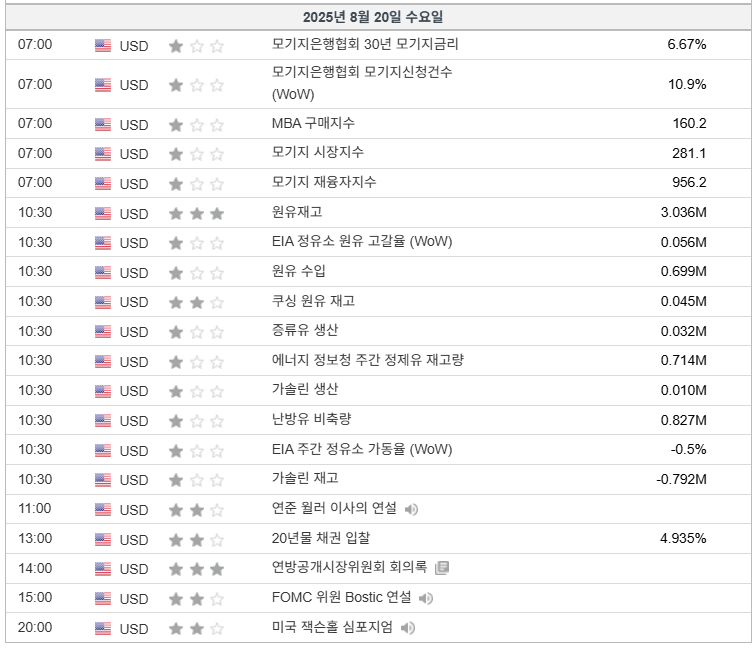Open the 난방유 비축량 event

[x=312, y=419]
